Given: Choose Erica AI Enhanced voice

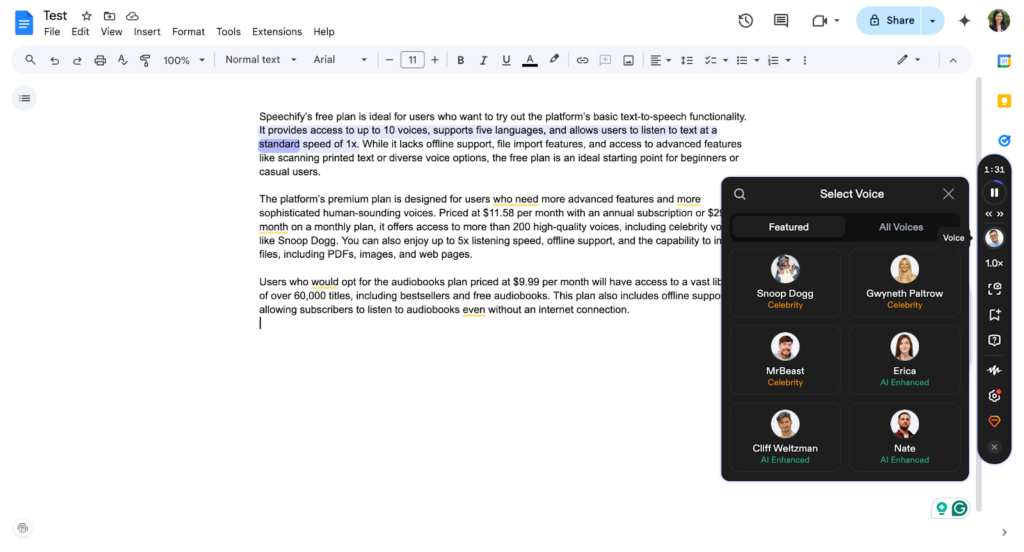Looking at the screenshot, I should (904, 360).
